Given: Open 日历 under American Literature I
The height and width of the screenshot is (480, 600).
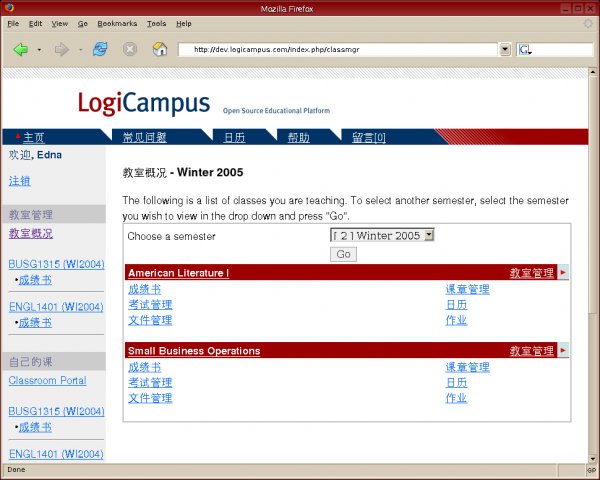Looking at the screenshot, I should tap(457, 305).
